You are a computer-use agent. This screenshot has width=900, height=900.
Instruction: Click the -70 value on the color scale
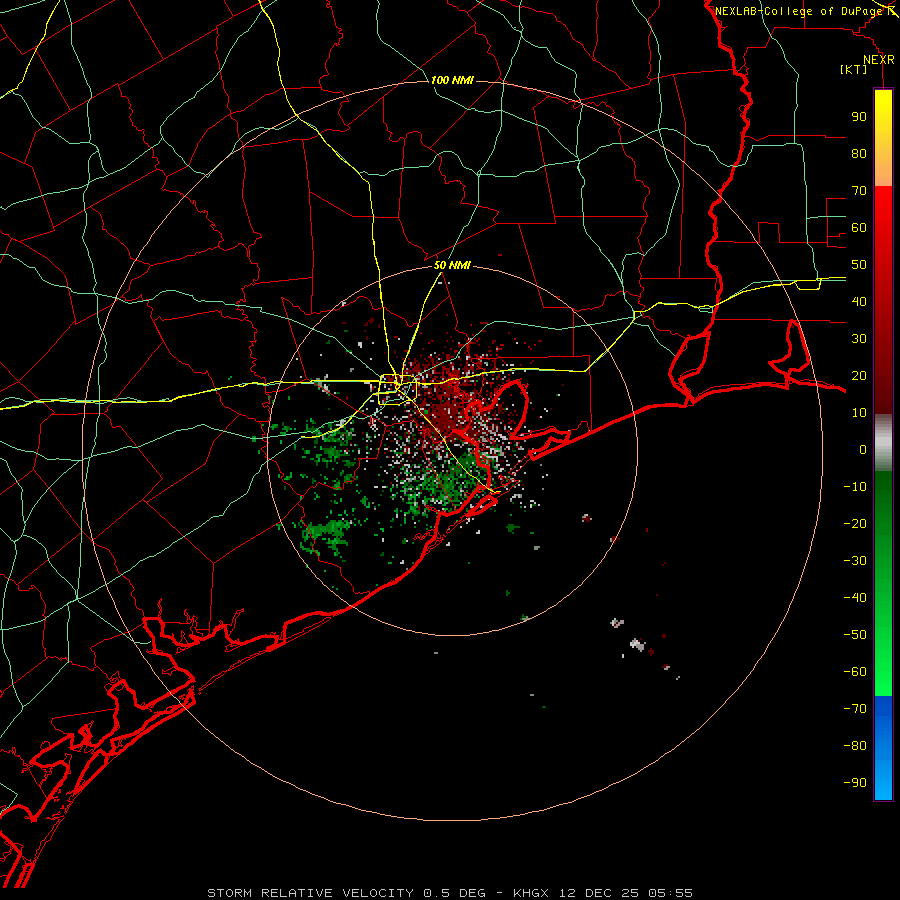pyautogui.click(x=855, y=709)
